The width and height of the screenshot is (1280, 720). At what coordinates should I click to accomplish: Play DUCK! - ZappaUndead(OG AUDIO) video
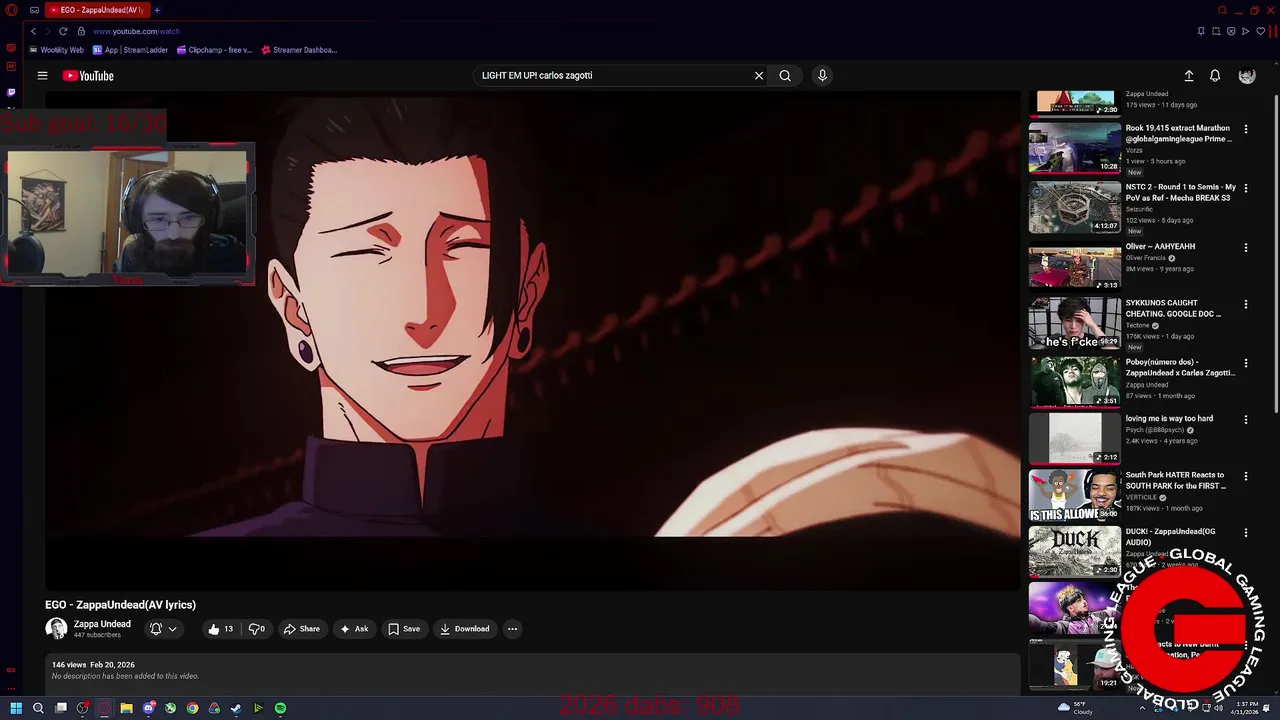(1075, 552)
